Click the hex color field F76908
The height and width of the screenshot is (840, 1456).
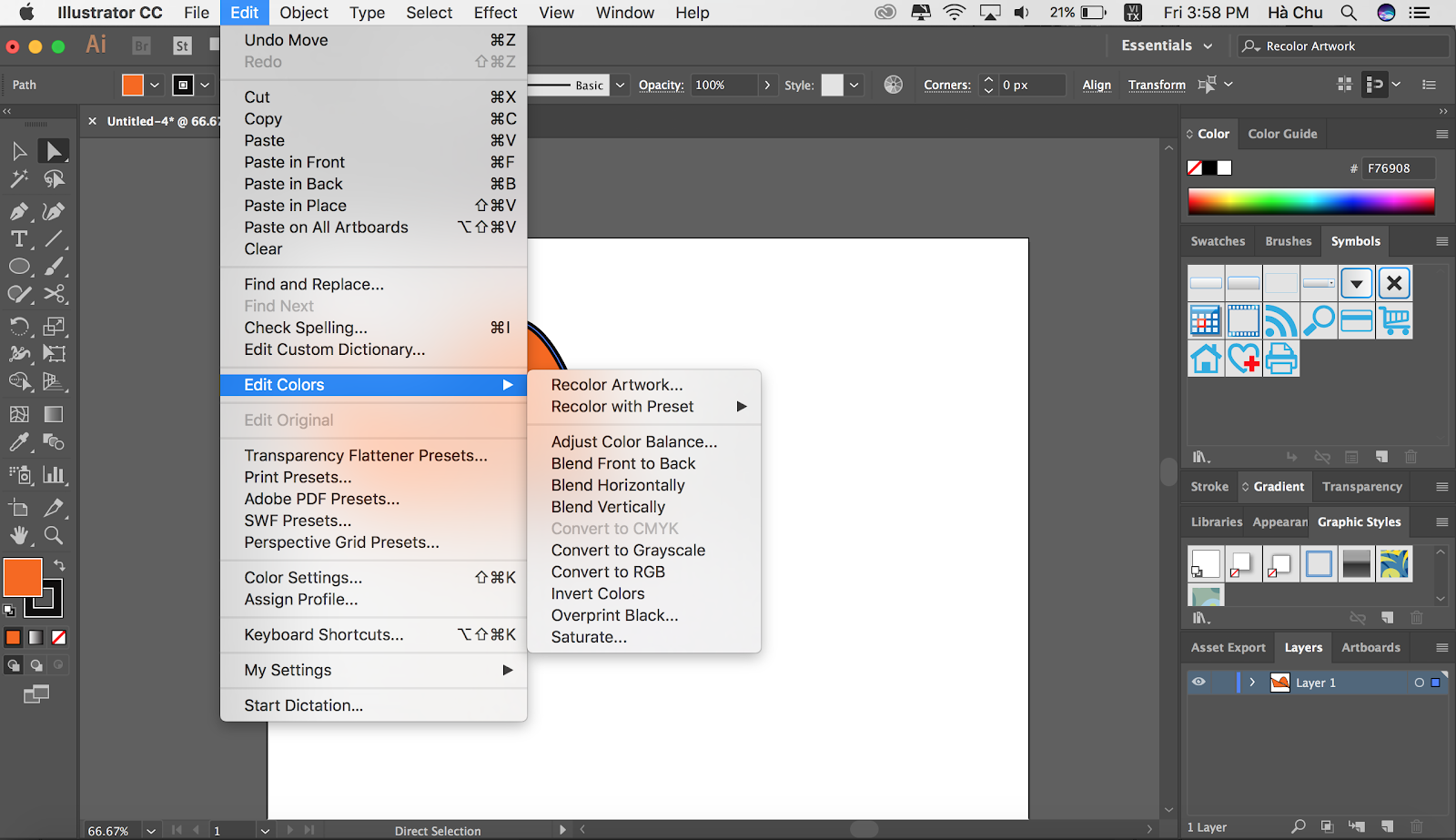[x=1399, y=168]
